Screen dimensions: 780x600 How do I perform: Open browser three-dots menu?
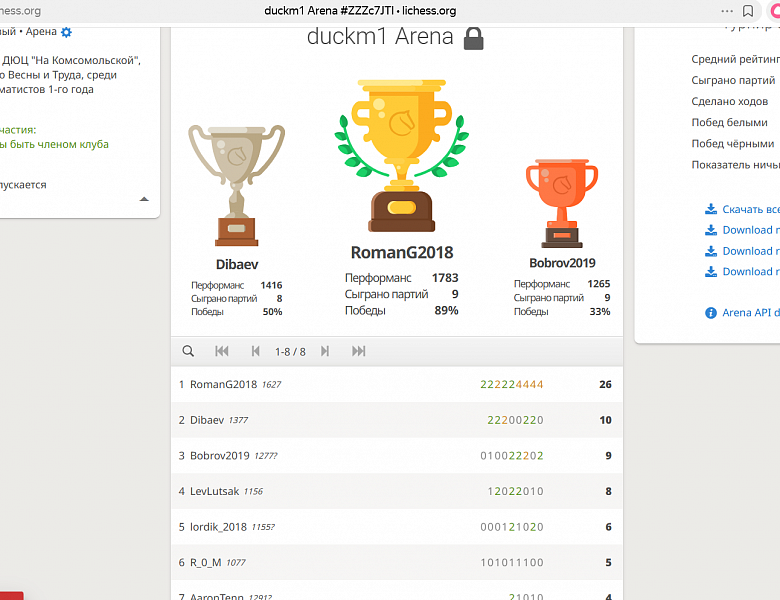tap(727, 11)
